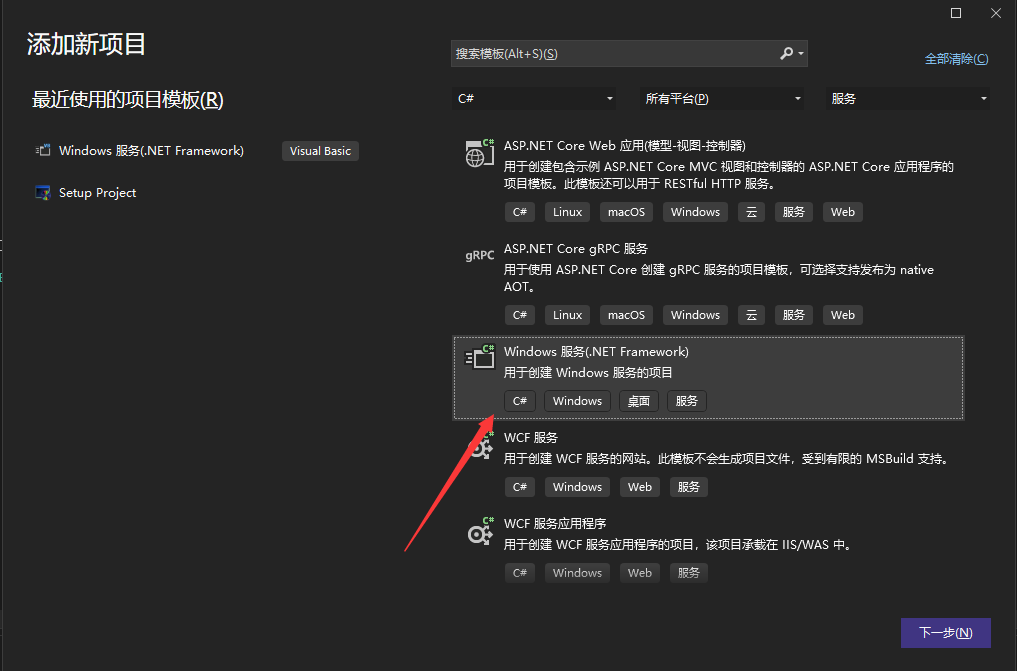The height and width of the screenshot is (671, 1017).
Task: Open the 服务 project type filter dropdown
Action: click(x=907, y=99)
